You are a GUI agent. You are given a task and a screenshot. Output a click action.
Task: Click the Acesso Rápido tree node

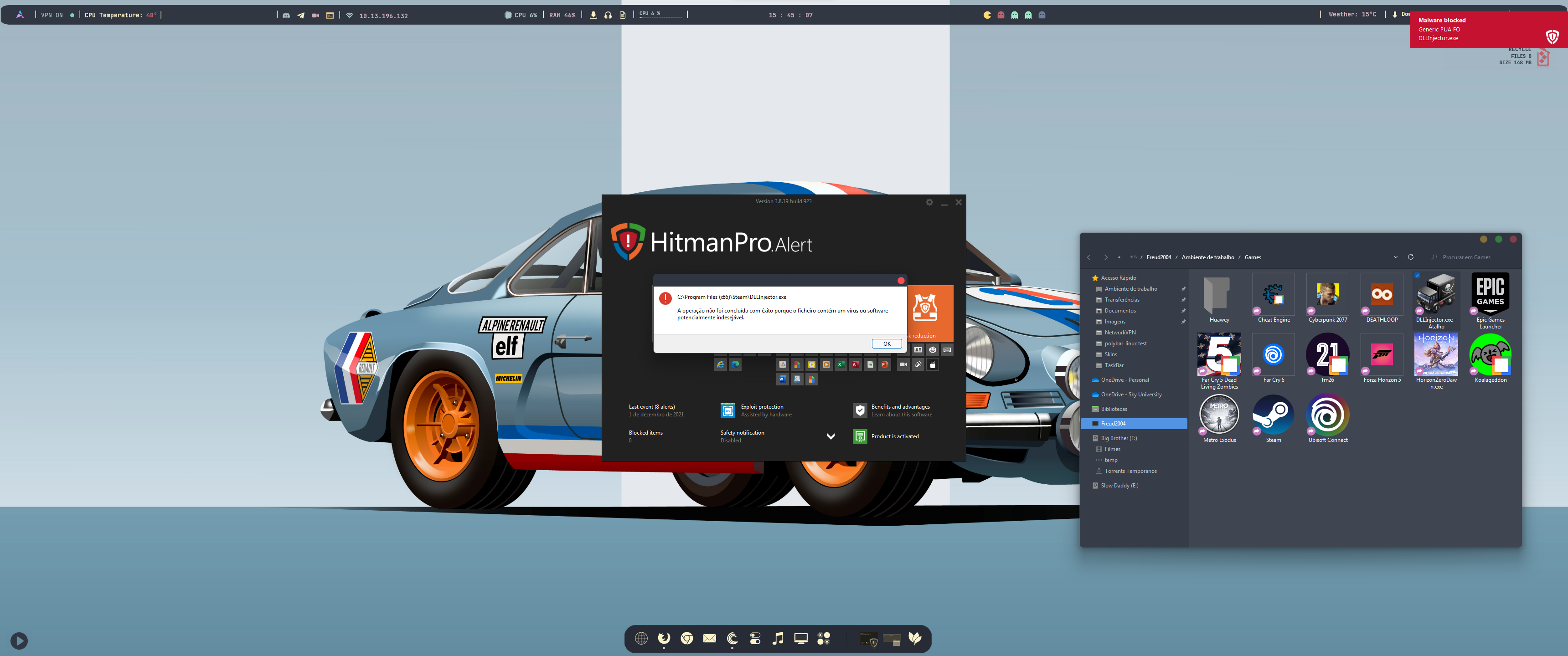(1118, 277)
